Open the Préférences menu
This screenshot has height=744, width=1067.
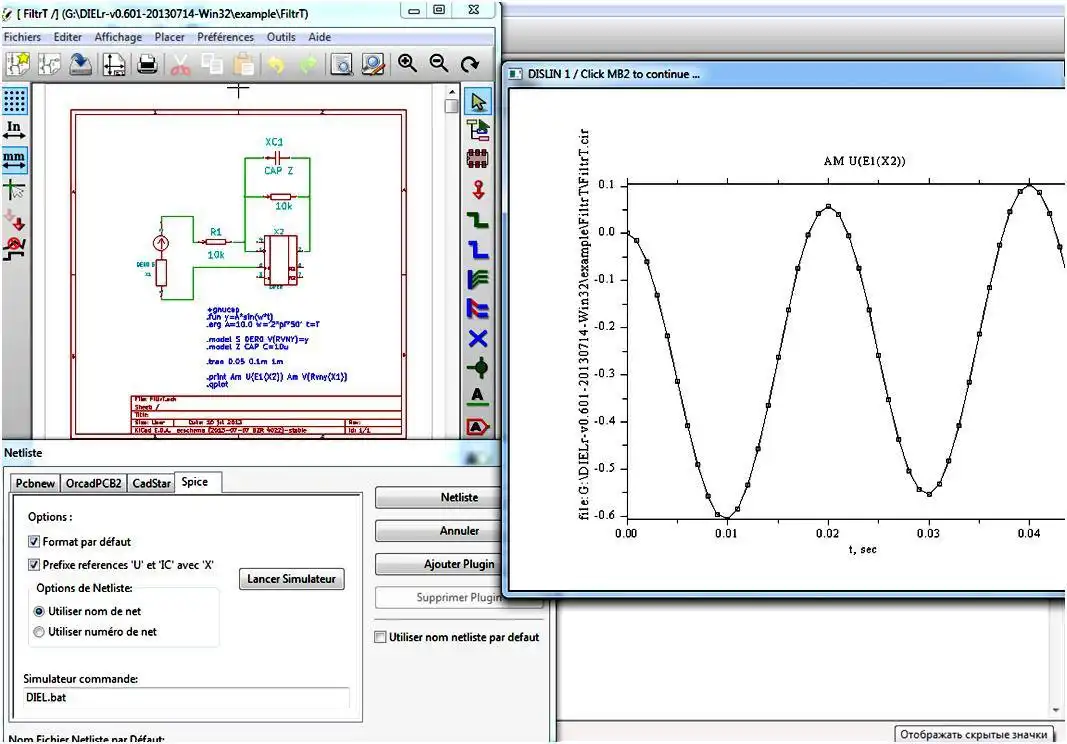point(225,37)
